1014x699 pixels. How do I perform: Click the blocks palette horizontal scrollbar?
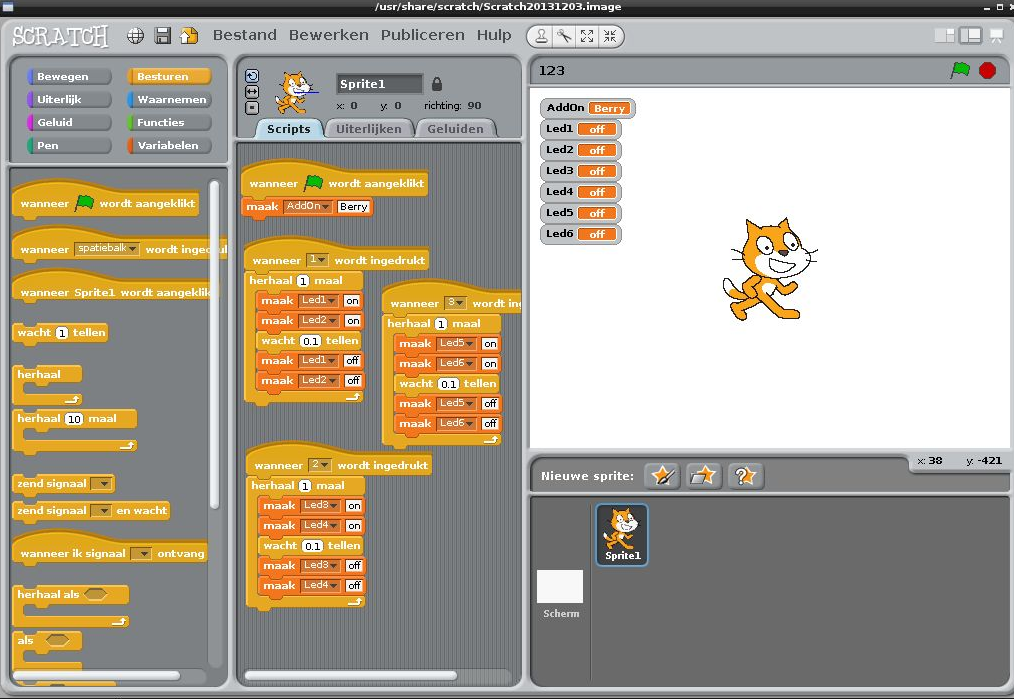[96, 676]
